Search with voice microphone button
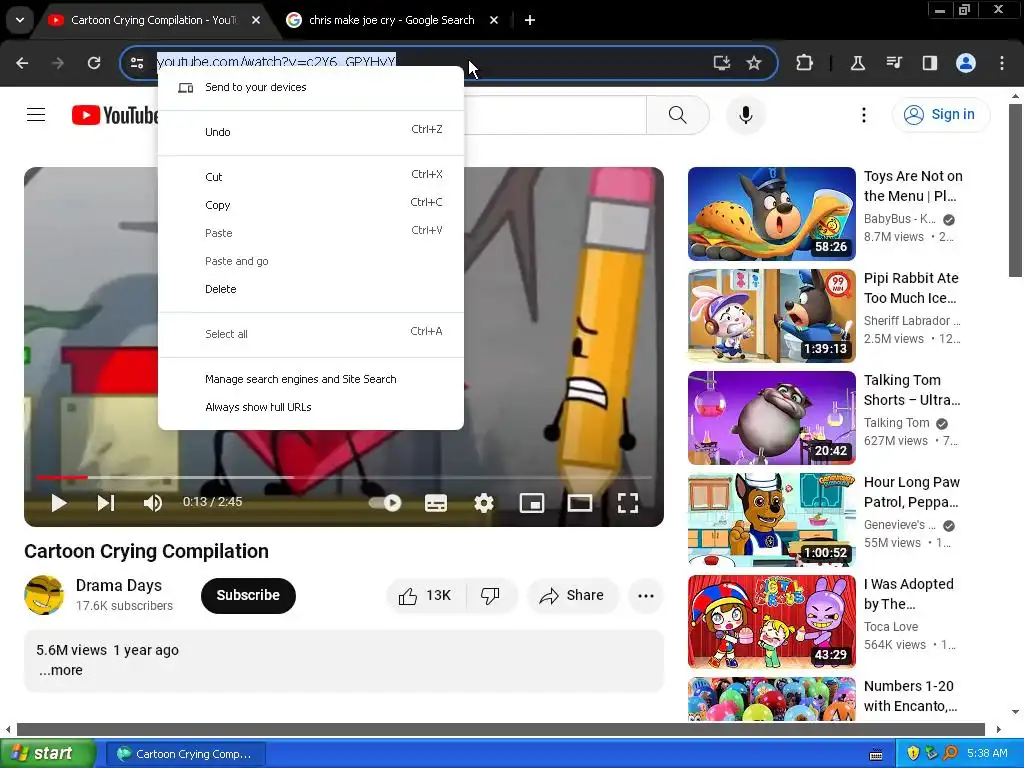Screen dimensions: 1024x768 pyautogui.click(x=746, y=115)
